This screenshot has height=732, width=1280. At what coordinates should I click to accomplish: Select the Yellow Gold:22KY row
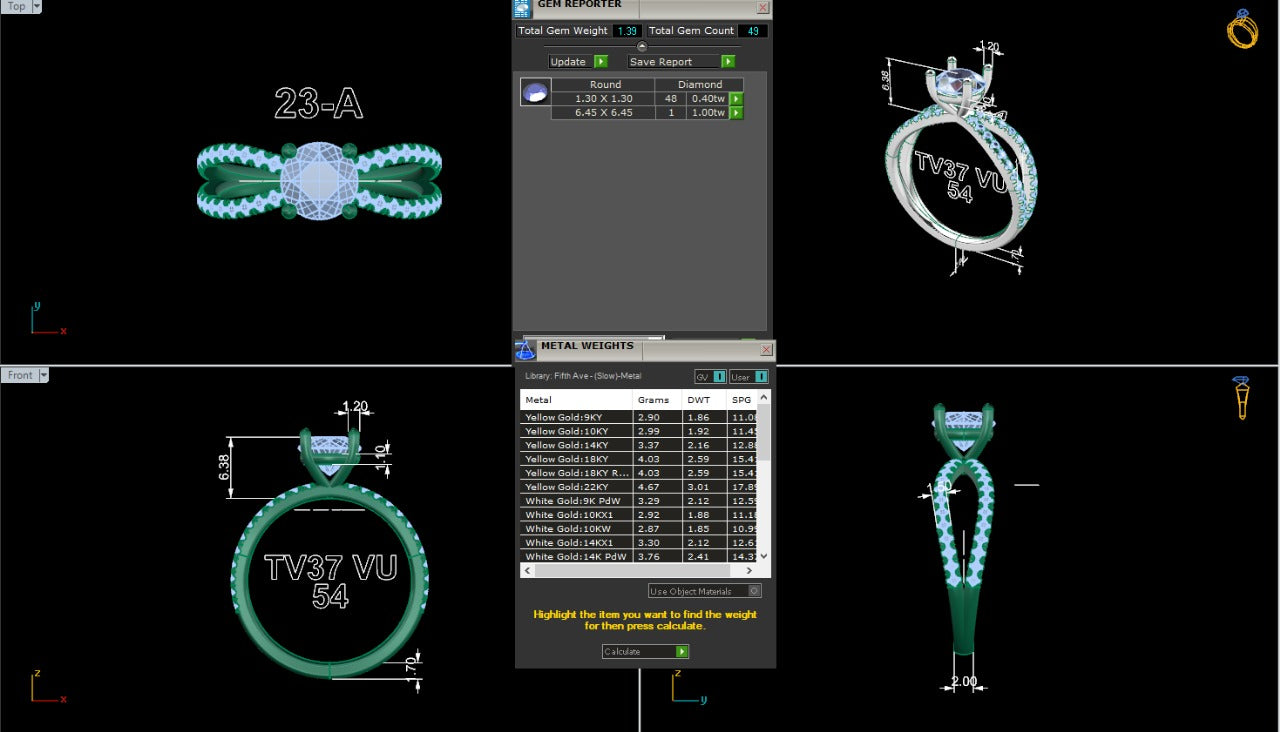639,487
